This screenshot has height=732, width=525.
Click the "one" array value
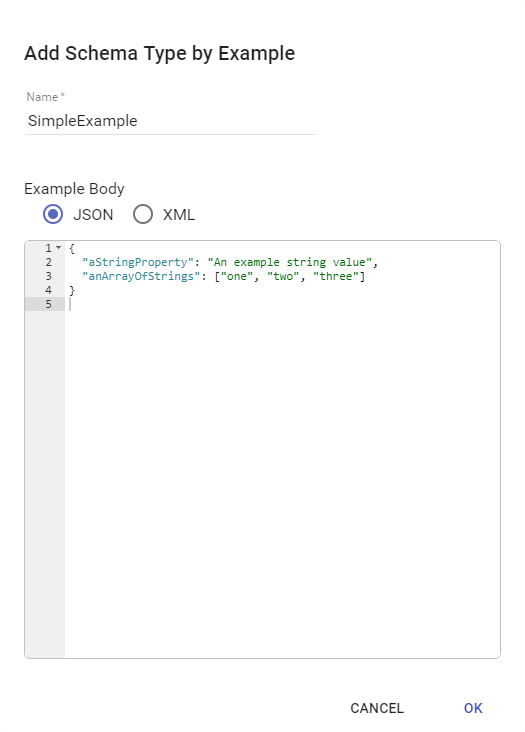[237, 276]
